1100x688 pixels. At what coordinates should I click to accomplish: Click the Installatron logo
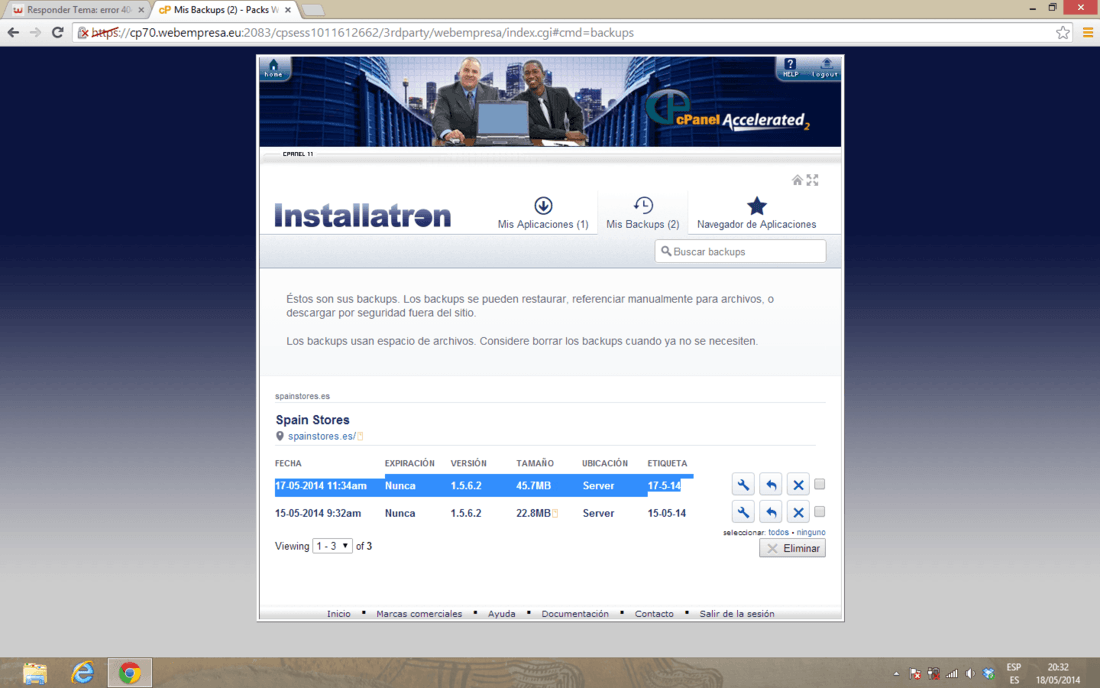(x=363, y=215)
